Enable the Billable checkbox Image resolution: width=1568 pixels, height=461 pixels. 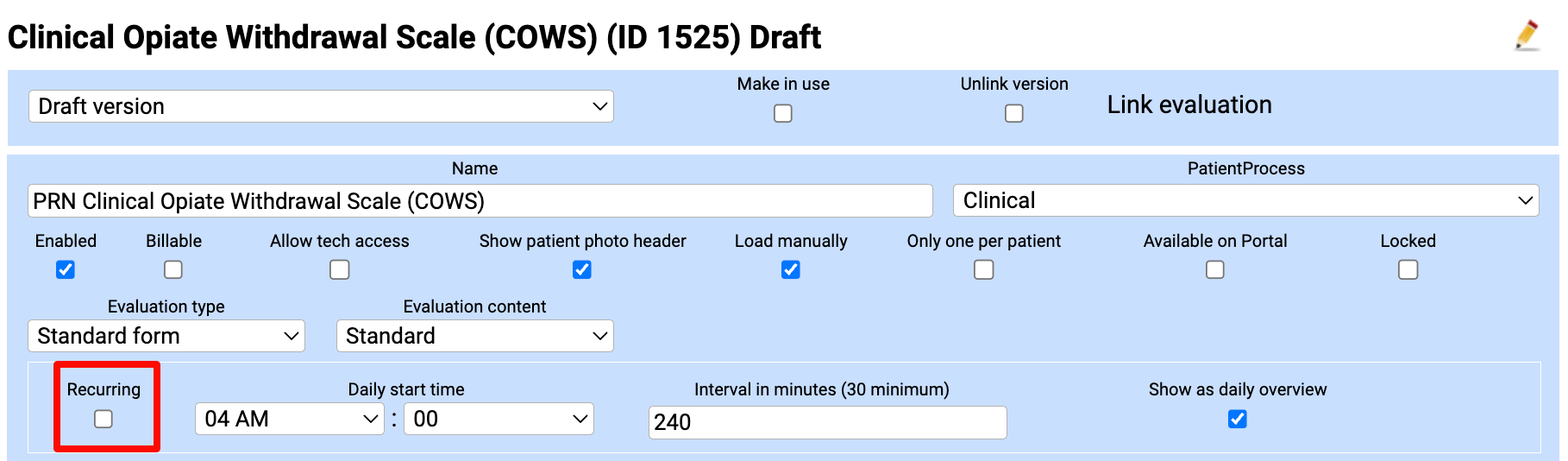[x=173, y=270]
